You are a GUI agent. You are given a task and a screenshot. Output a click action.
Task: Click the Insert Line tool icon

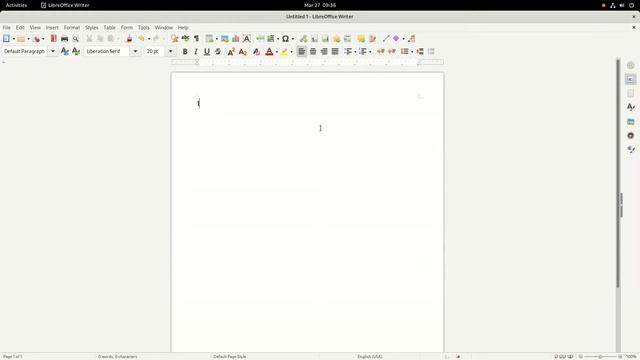coord(386,39)
